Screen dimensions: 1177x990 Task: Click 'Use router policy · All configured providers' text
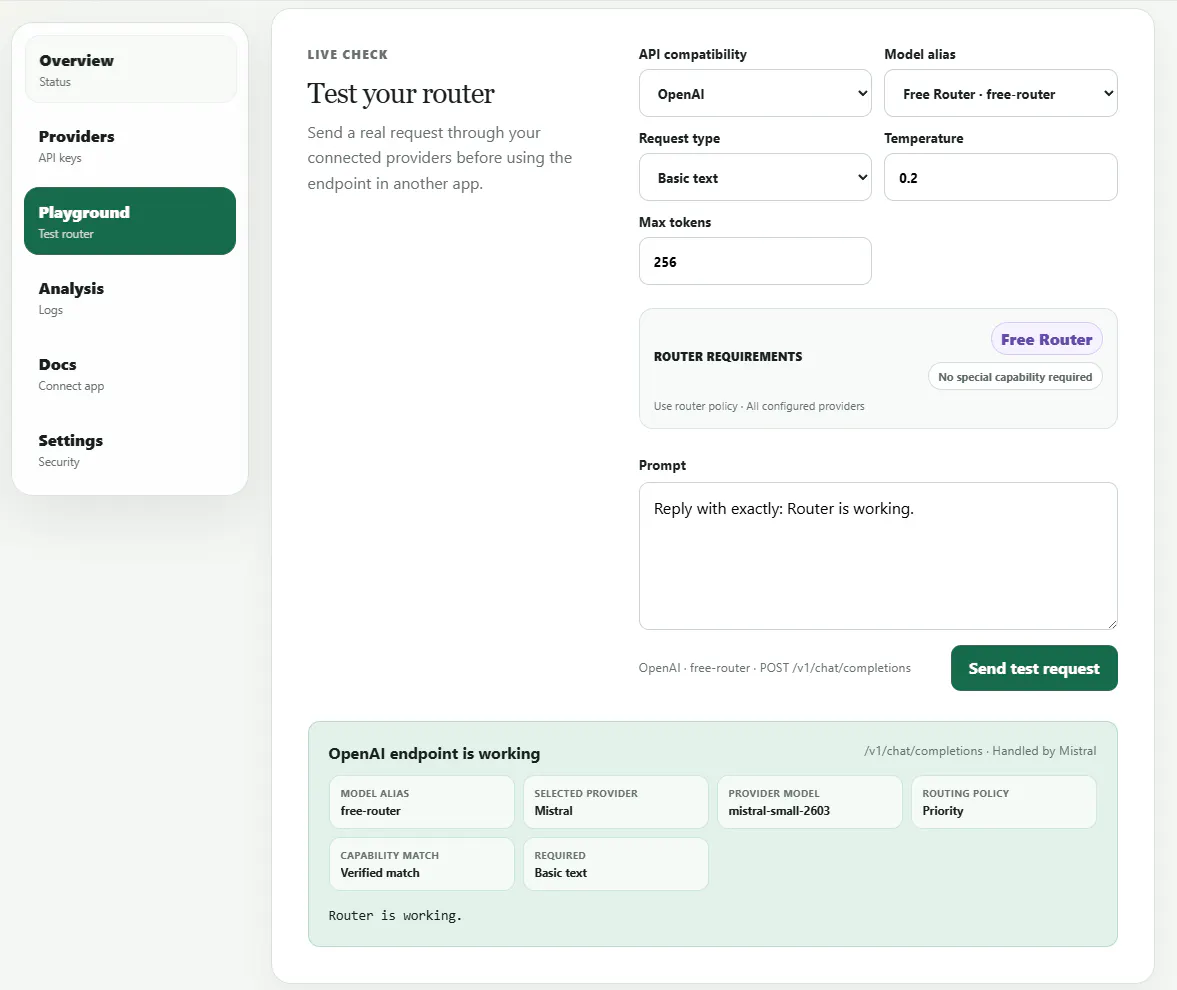[x=759, y=406]
